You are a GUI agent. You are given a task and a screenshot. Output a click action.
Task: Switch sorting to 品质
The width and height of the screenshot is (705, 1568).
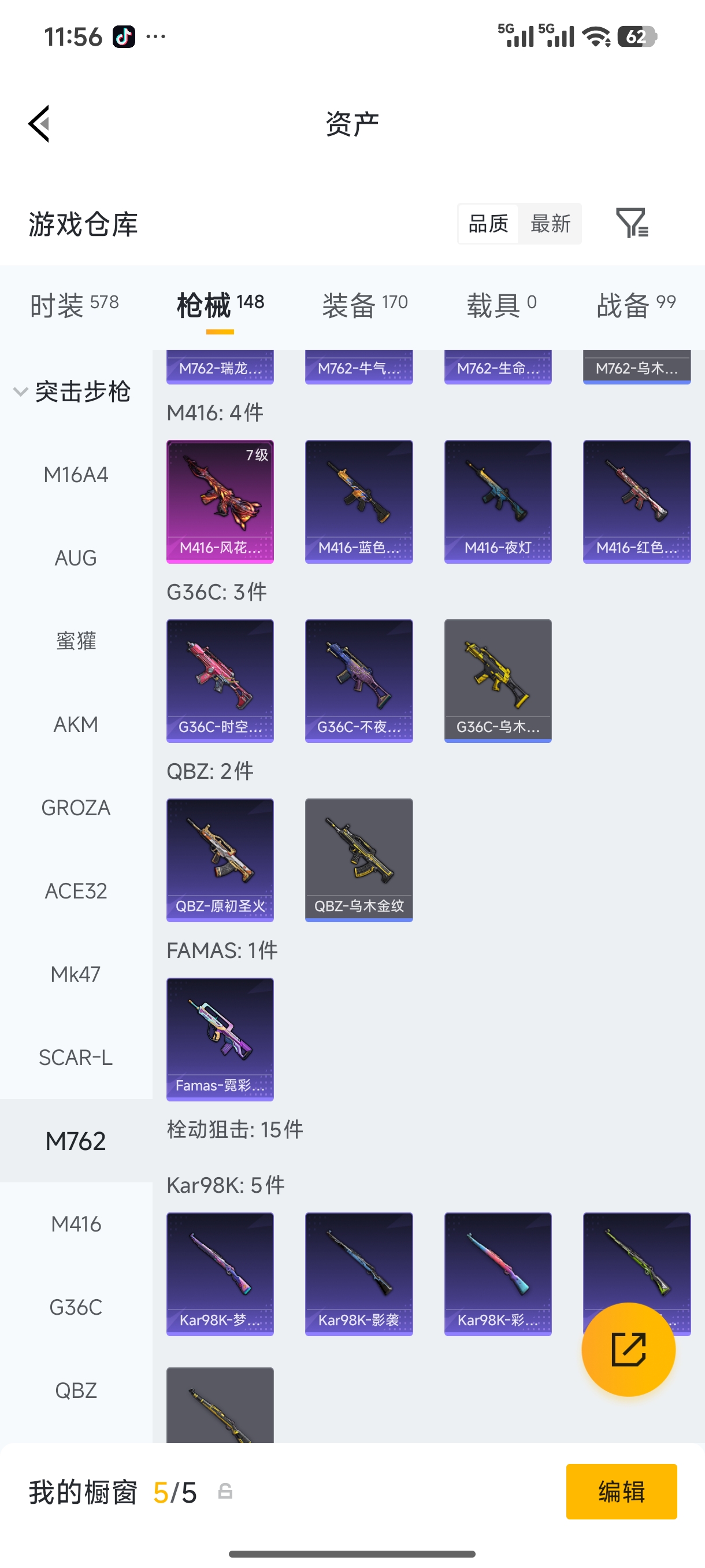click(488, 223)
